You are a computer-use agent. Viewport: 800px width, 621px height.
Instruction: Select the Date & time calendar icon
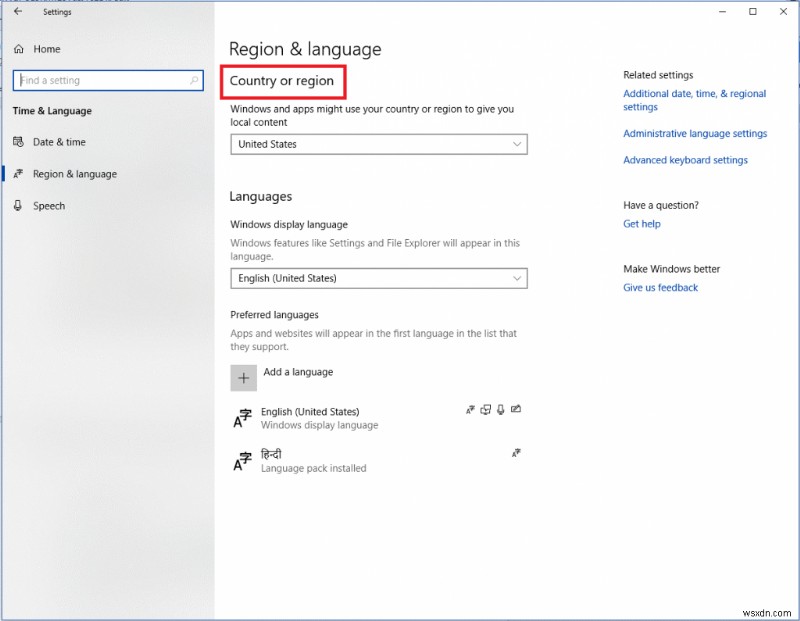[20, 142]
